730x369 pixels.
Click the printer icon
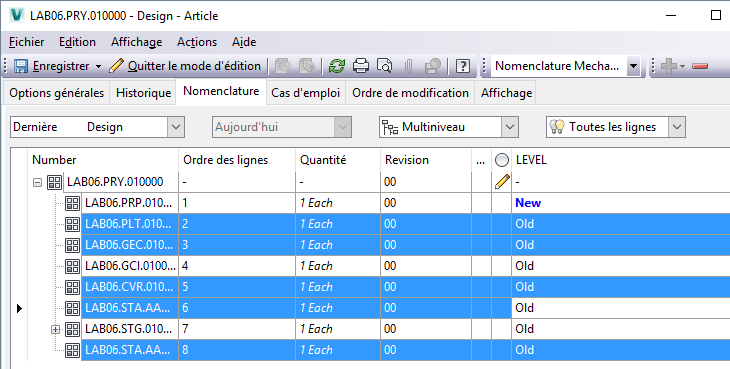click(361, 66)
